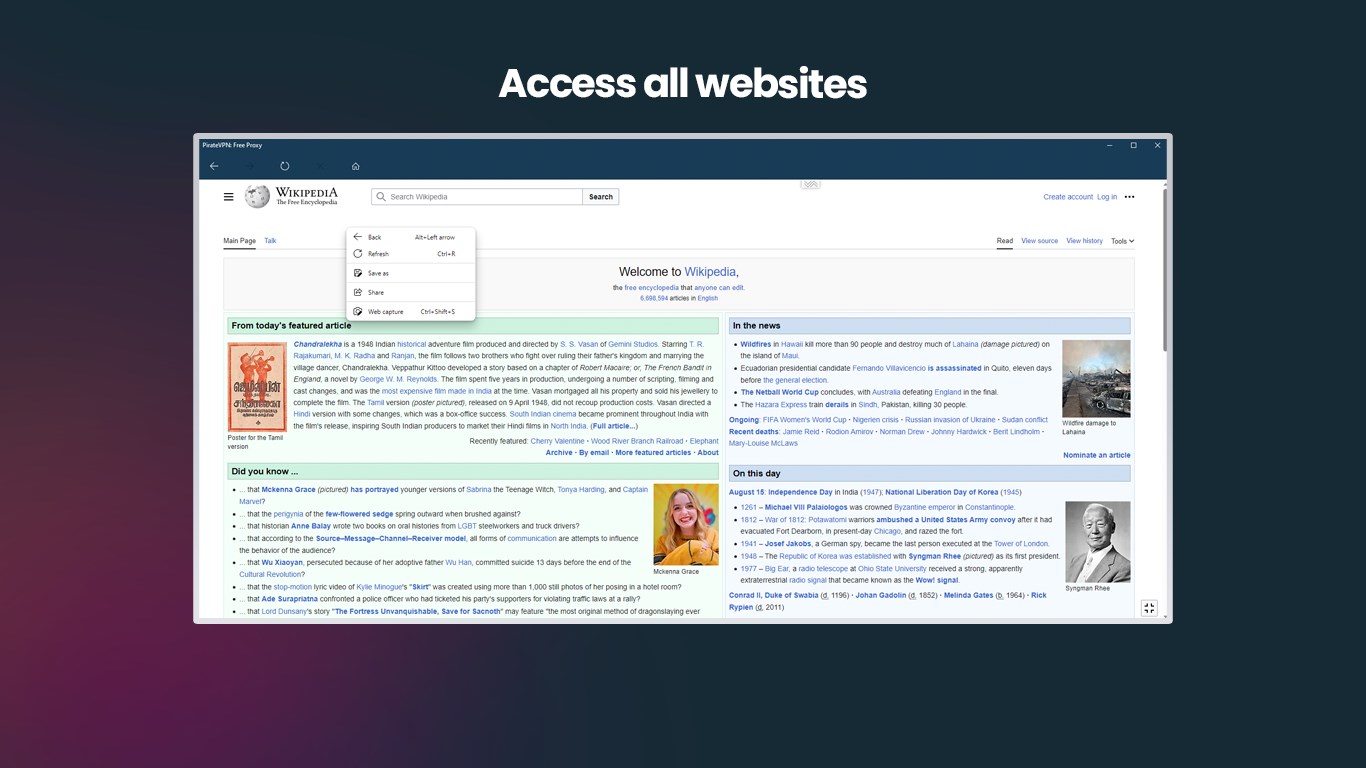
Task: Open the three-dots personal tools menu
Action: coord(1129,197)
